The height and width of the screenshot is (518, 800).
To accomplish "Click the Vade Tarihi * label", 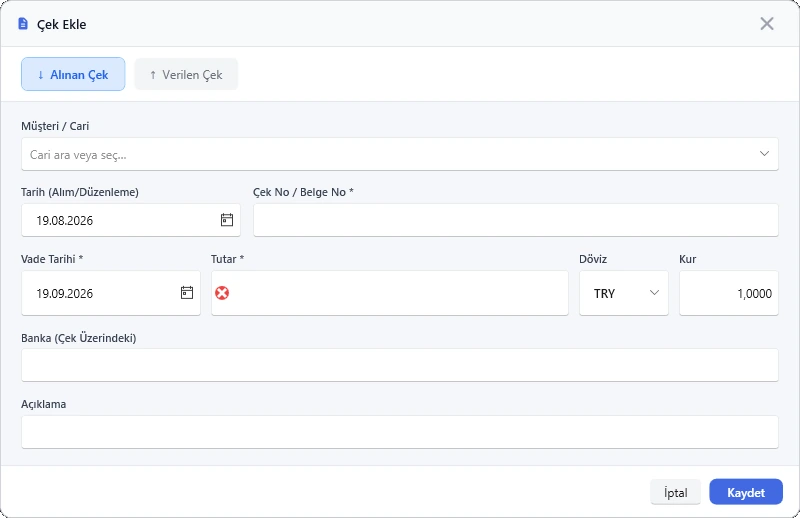I will (52, 259).
